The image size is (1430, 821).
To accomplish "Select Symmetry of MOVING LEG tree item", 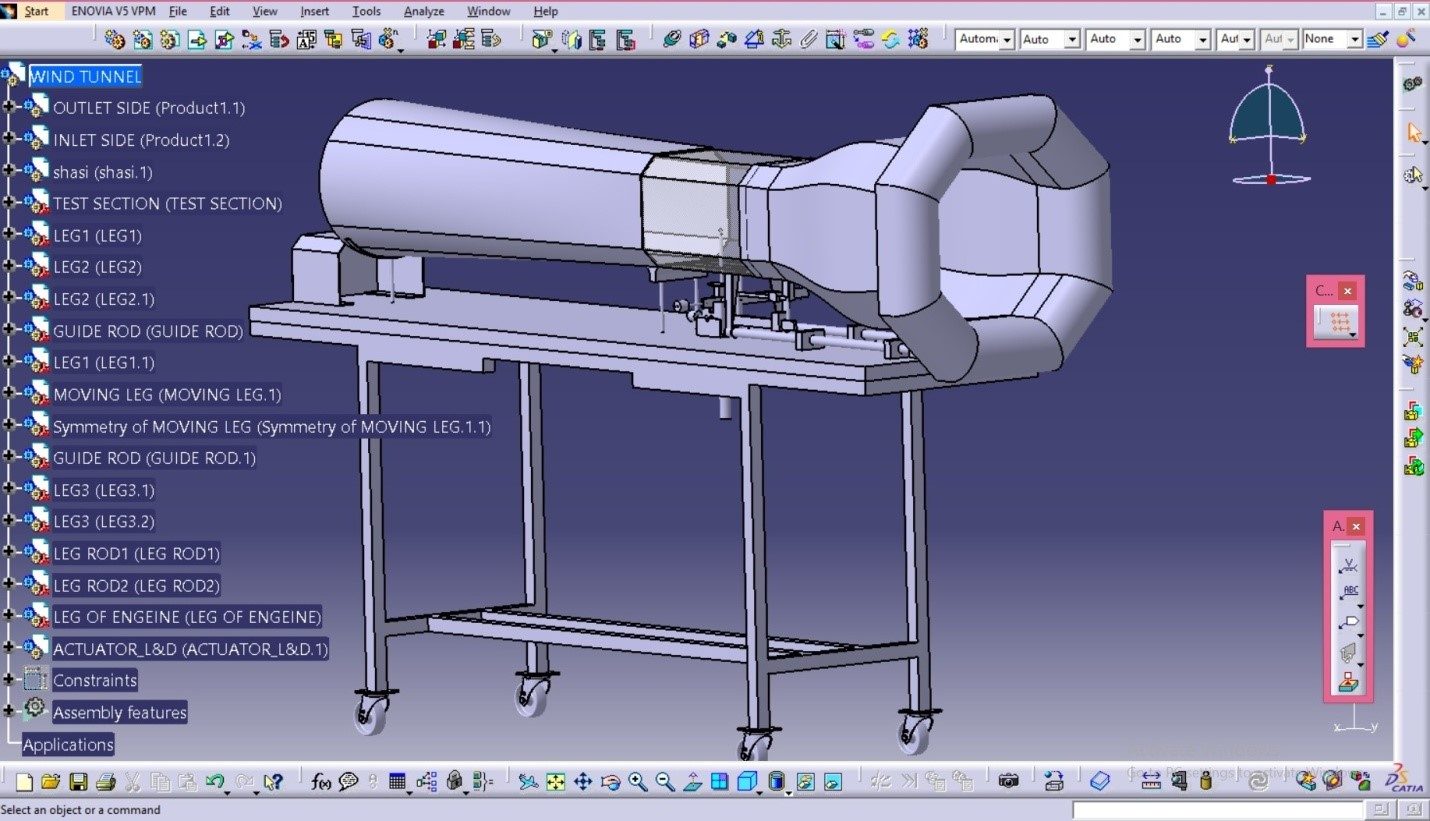I will coord(271,426).
